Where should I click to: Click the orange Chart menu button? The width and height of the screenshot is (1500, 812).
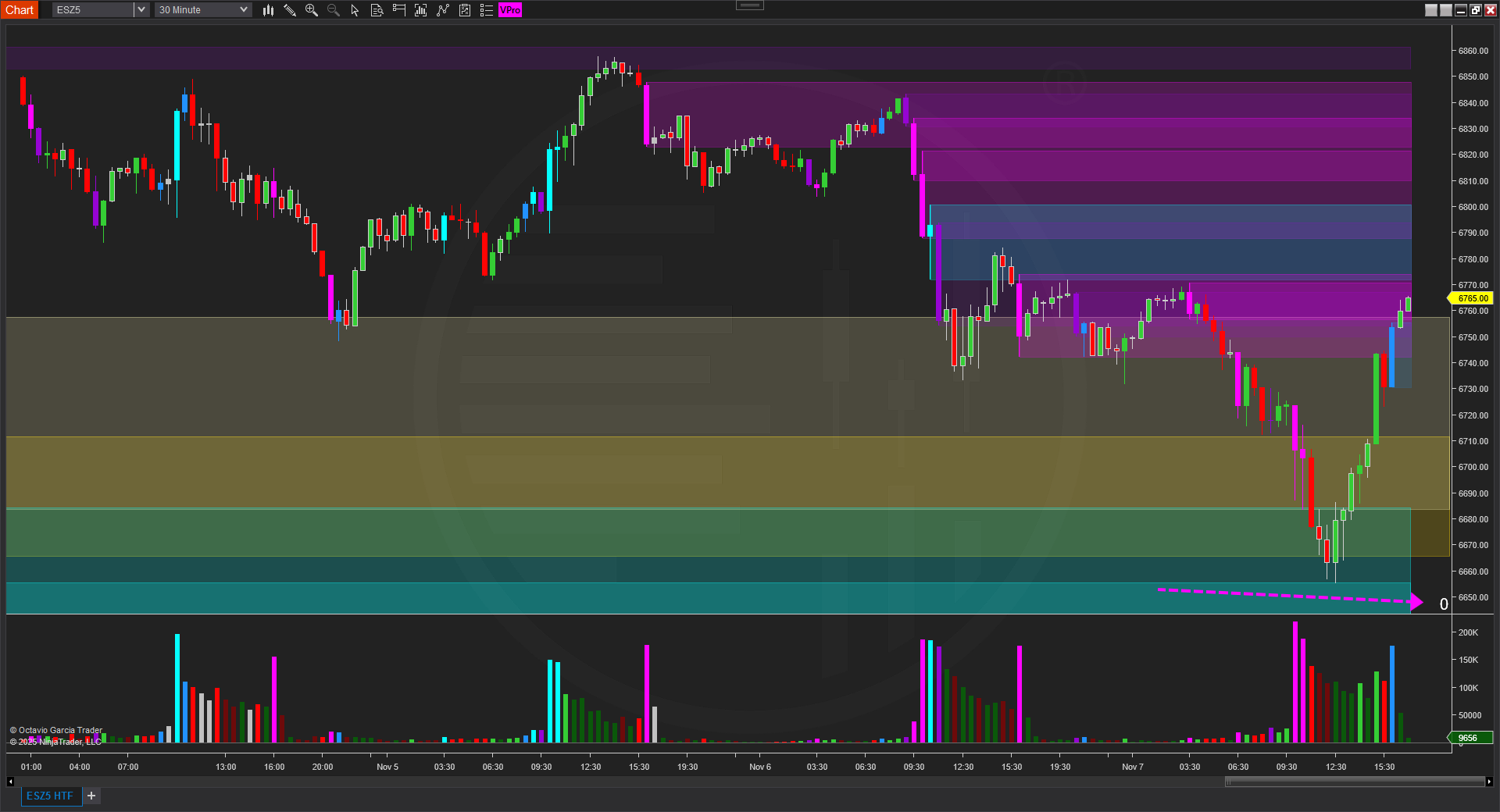point(20,10)
